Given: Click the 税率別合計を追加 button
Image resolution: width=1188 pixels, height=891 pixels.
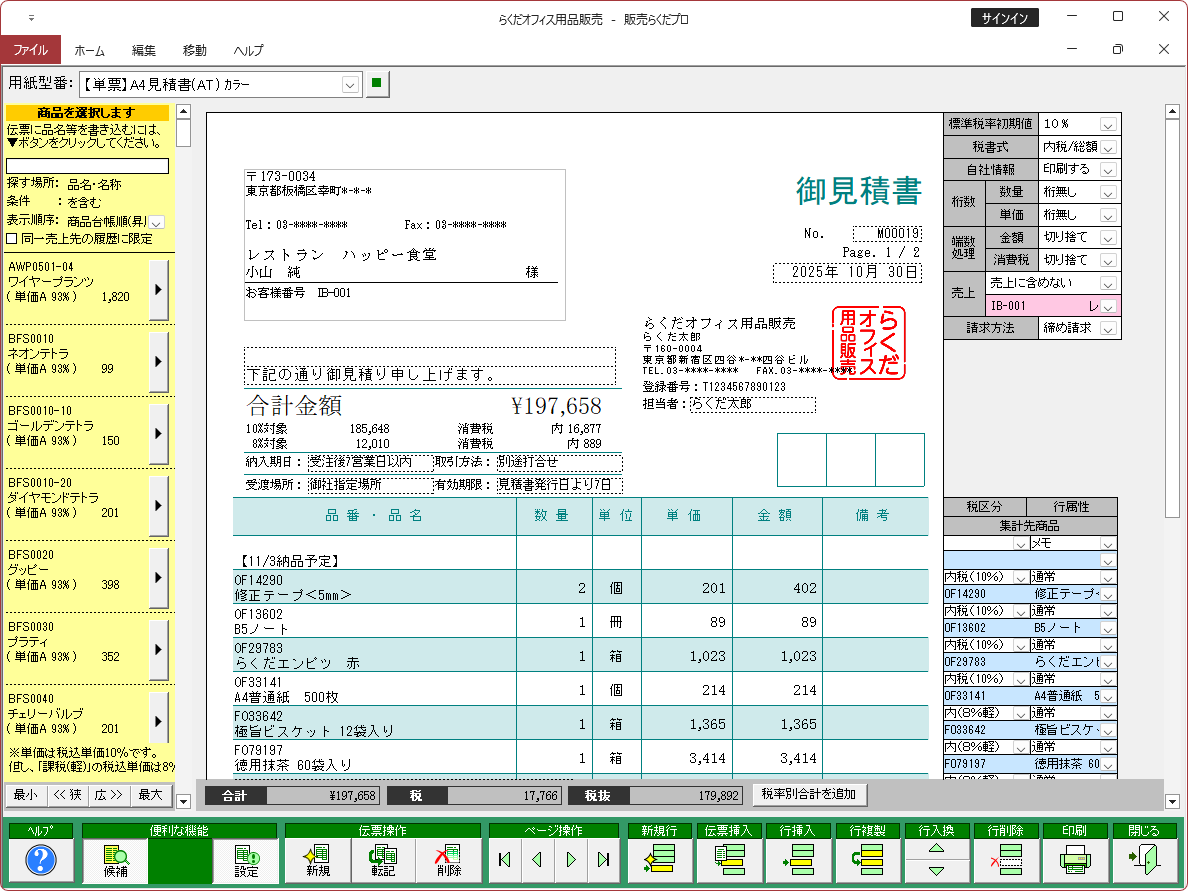Looking at the screenshot, I should point(810,794).
